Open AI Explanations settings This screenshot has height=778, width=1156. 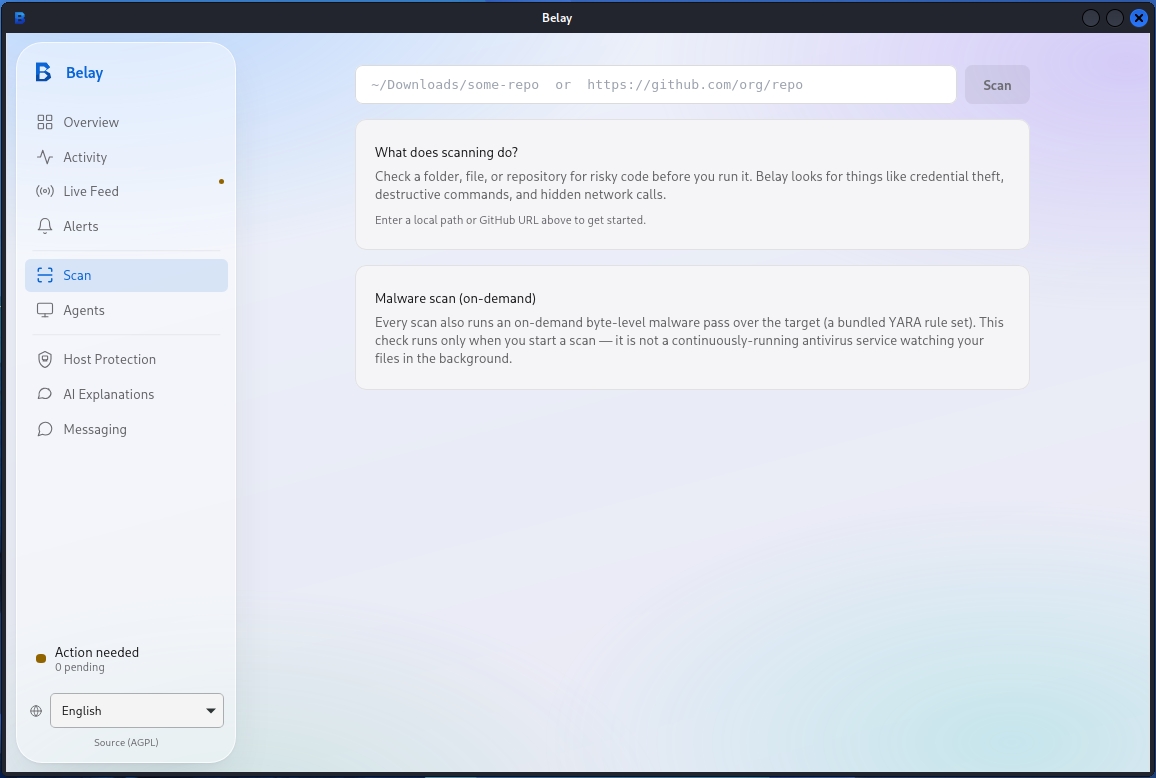point(126,394)
